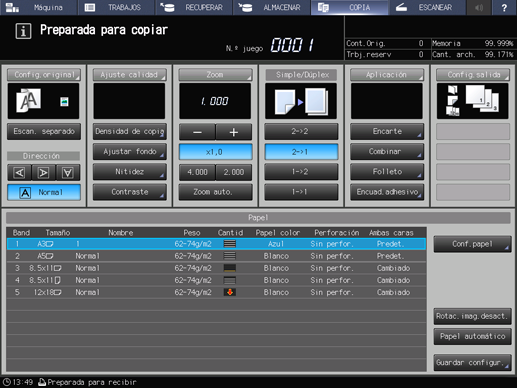The image size is (517, 388).
Task: Click the 1.000 zoom value display
Action: [215, 101]
